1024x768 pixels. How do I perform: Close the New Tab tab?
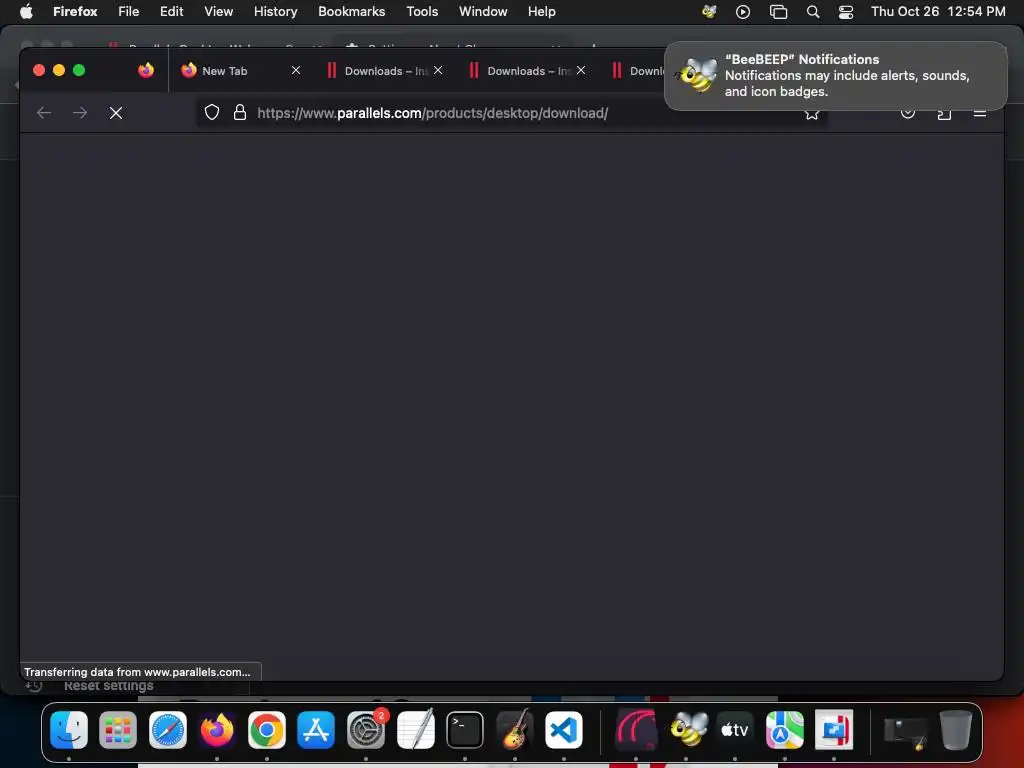(296, 70)
